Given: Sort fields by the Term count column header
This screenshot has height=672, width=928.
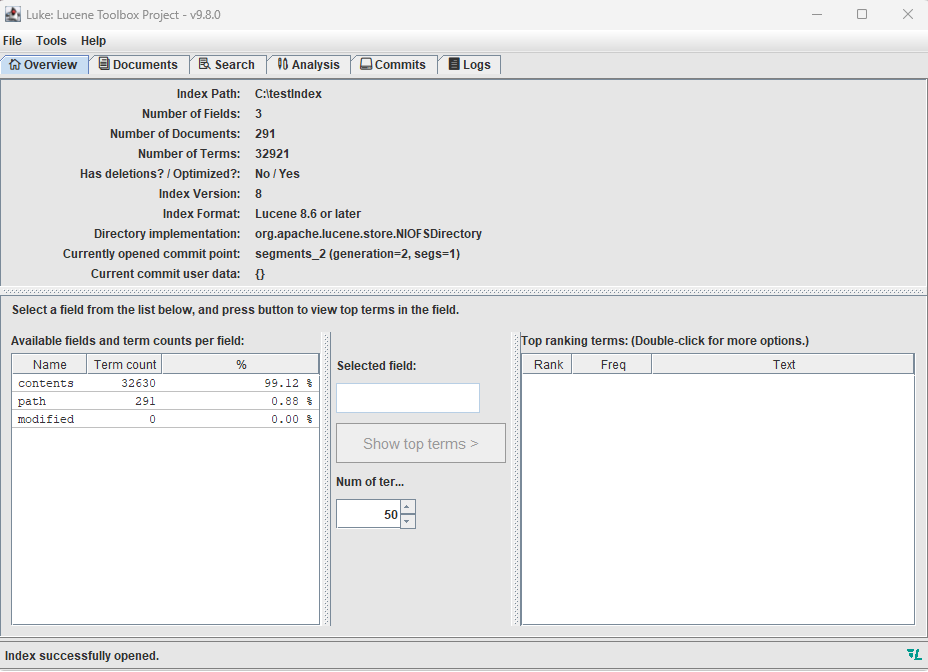Looking at the screenshot, I should point(123,364).
